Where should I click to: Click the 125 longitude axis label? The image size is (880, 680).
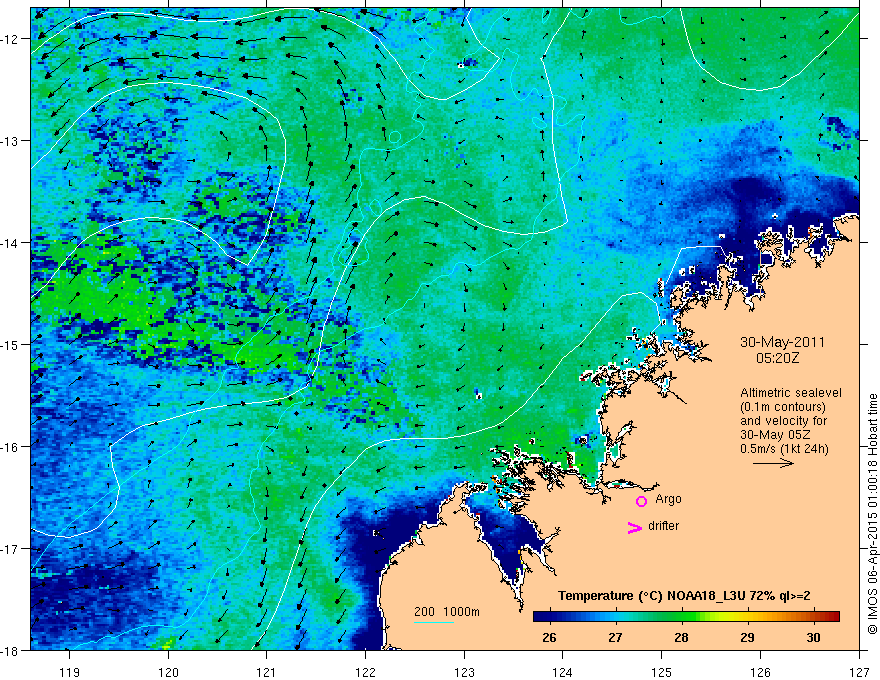coord(662,672)
